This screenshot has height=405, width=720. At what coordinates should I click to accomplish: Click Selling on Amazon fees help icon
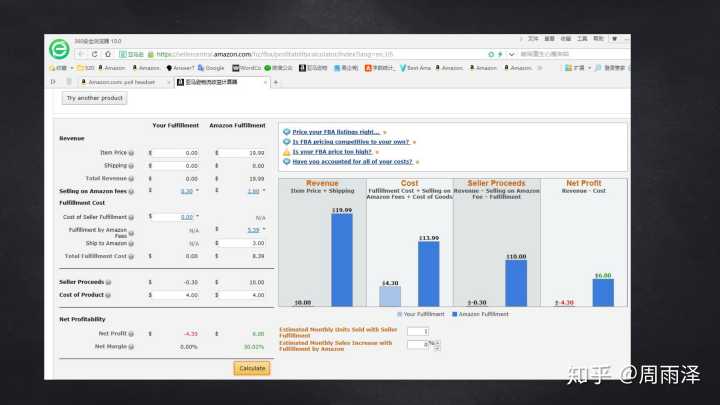131,191
